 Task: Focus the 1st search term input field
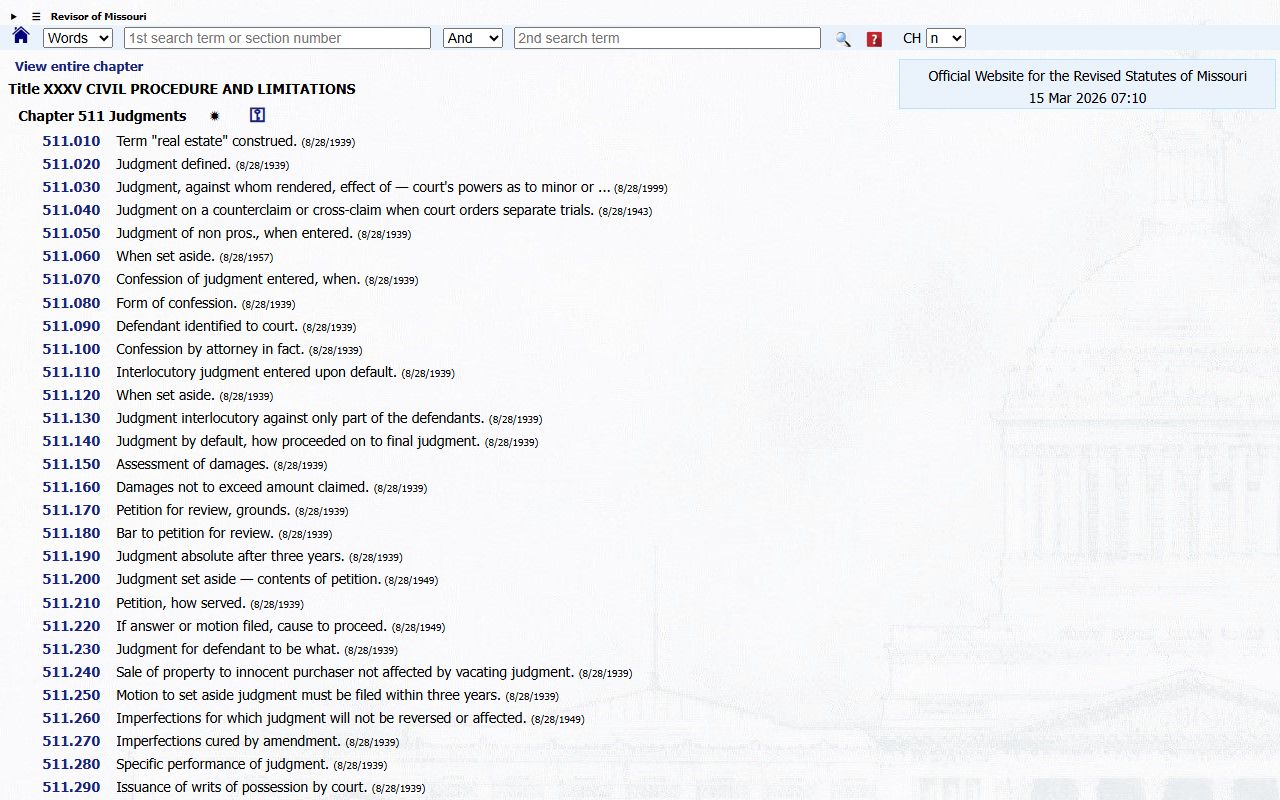277,38
